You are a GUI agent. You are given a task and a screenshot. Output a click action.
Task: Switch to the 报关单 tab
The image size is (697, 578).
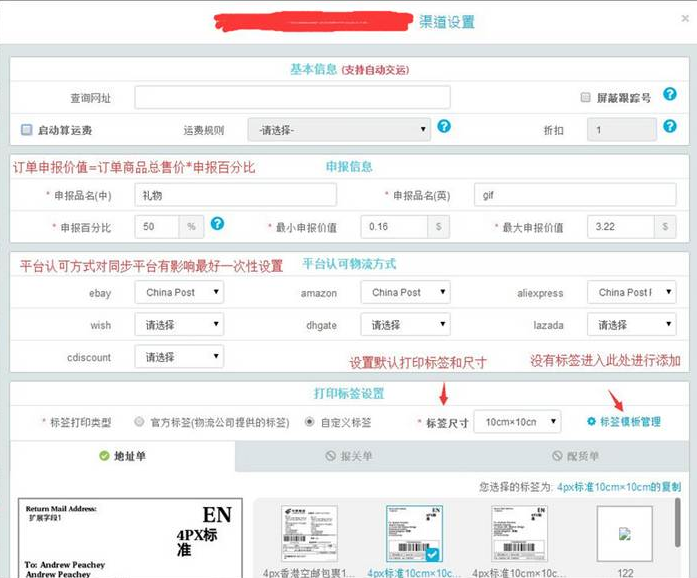[349, 456]
